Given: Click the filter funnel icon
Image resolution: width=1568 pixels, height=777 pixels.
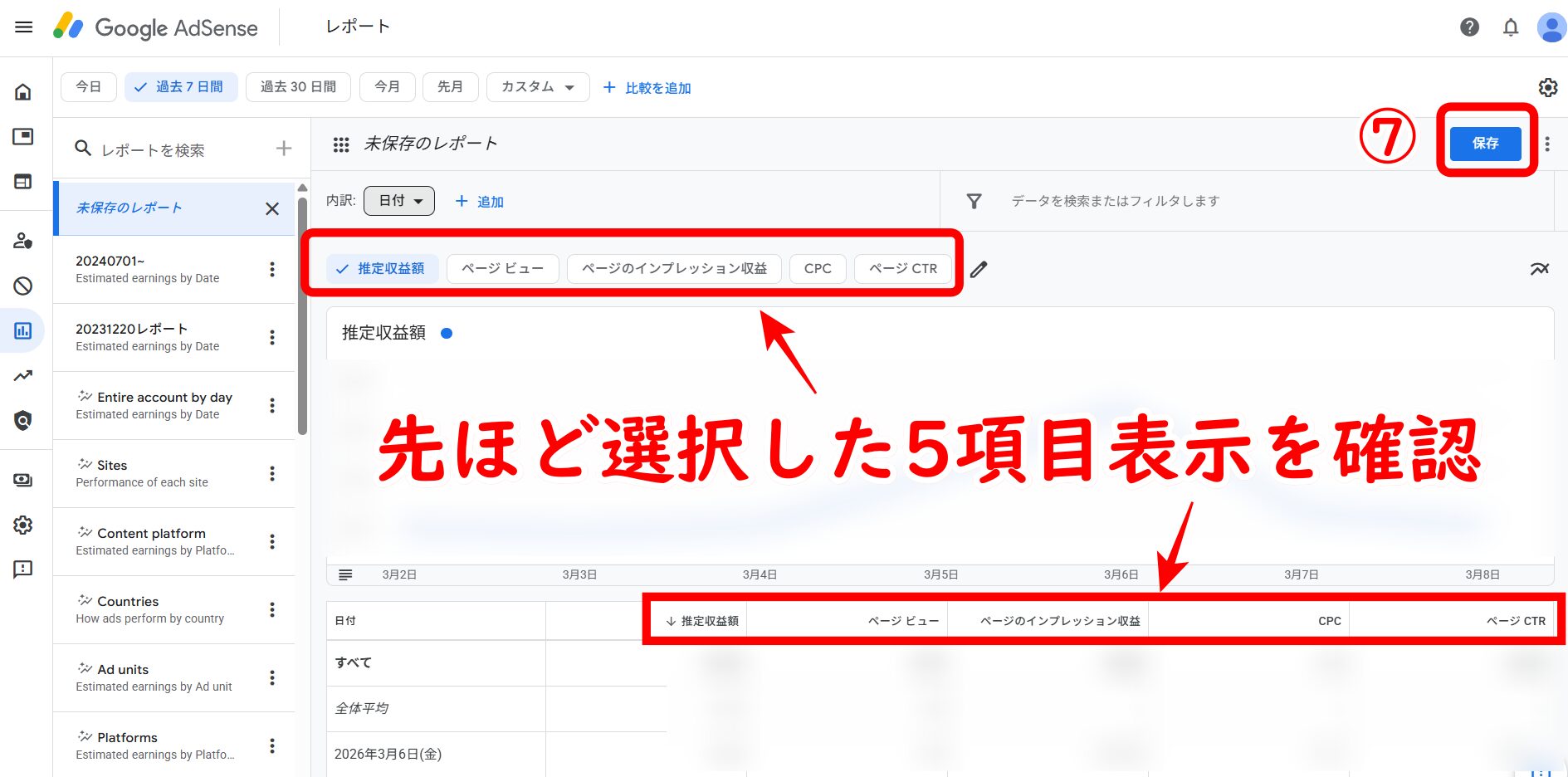Looking at the screenshot, I should tap(974, 201).
